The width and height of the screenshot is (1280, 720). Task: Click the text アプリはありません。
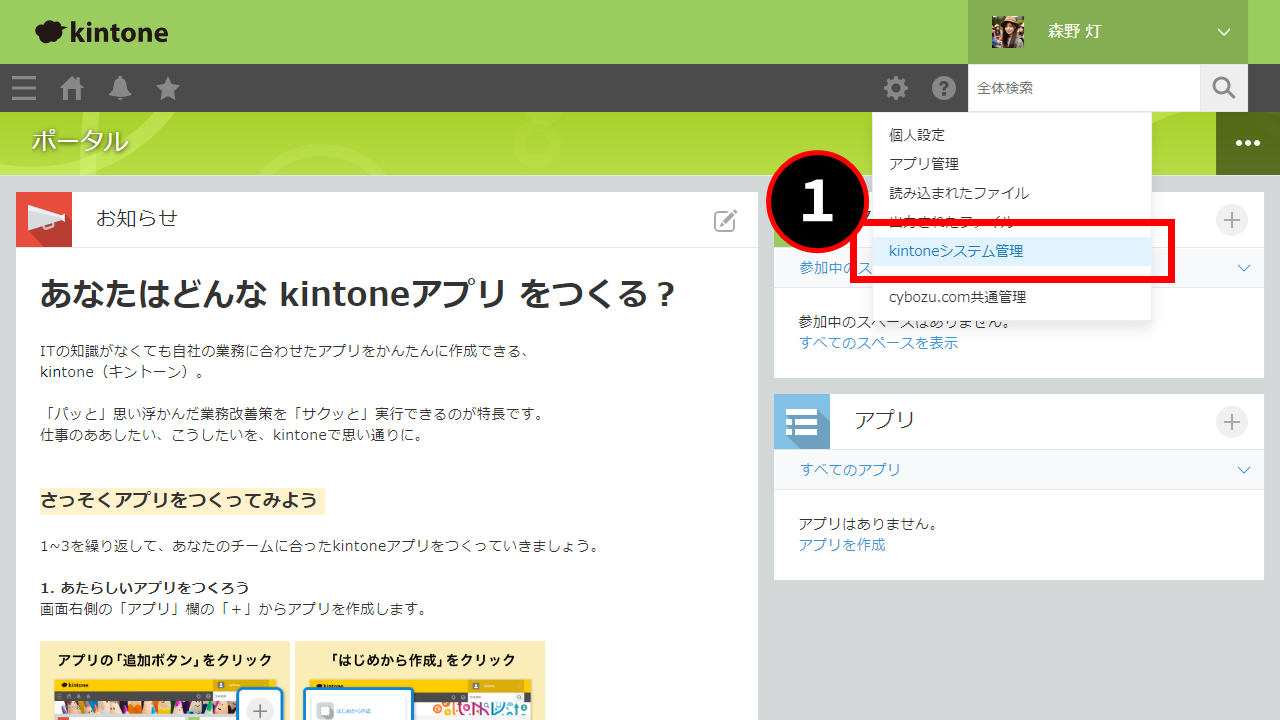pos(868,524)
